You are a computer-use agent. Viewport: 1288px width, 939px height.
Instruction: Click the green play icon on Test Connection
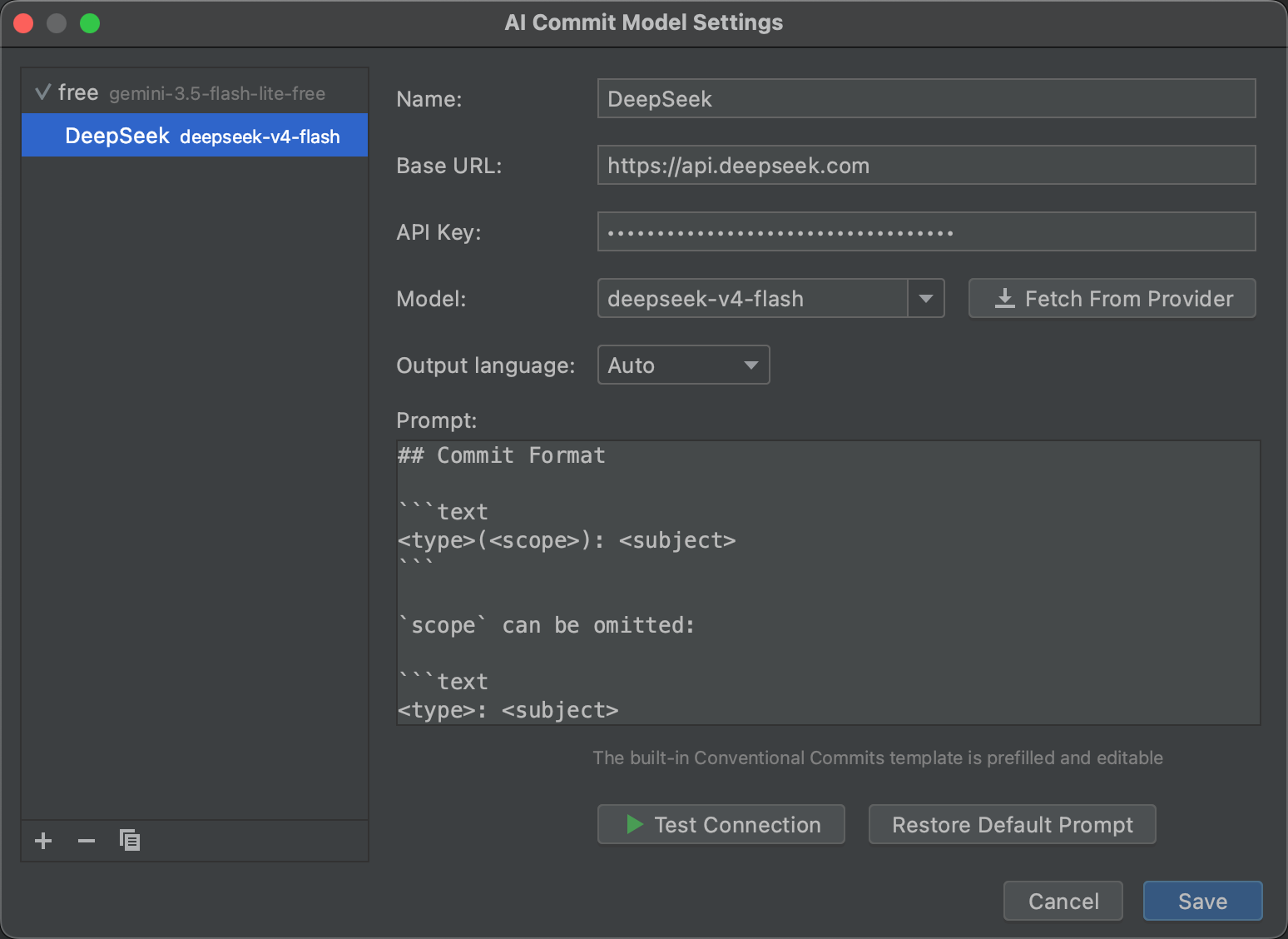click(635, 824)
